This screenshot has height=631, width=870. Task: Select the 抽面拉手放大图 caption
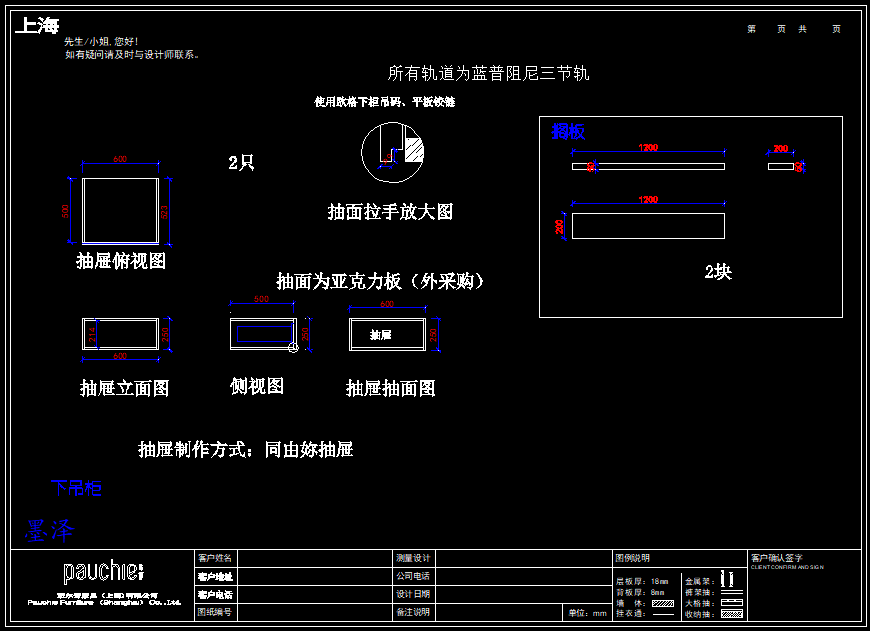pos(390,212)
